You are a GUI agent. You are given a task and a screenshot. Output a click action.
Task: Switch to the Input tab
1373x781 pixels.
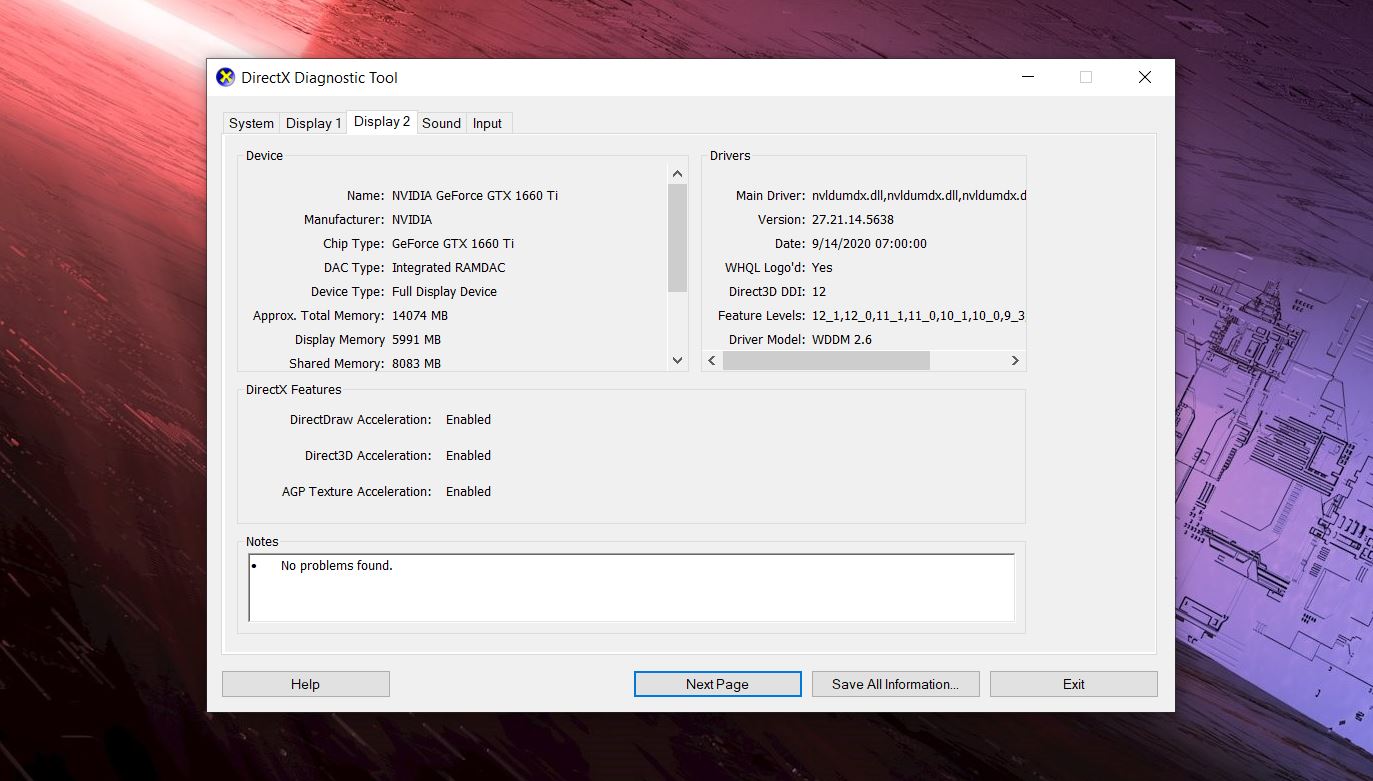coord(487,123)
